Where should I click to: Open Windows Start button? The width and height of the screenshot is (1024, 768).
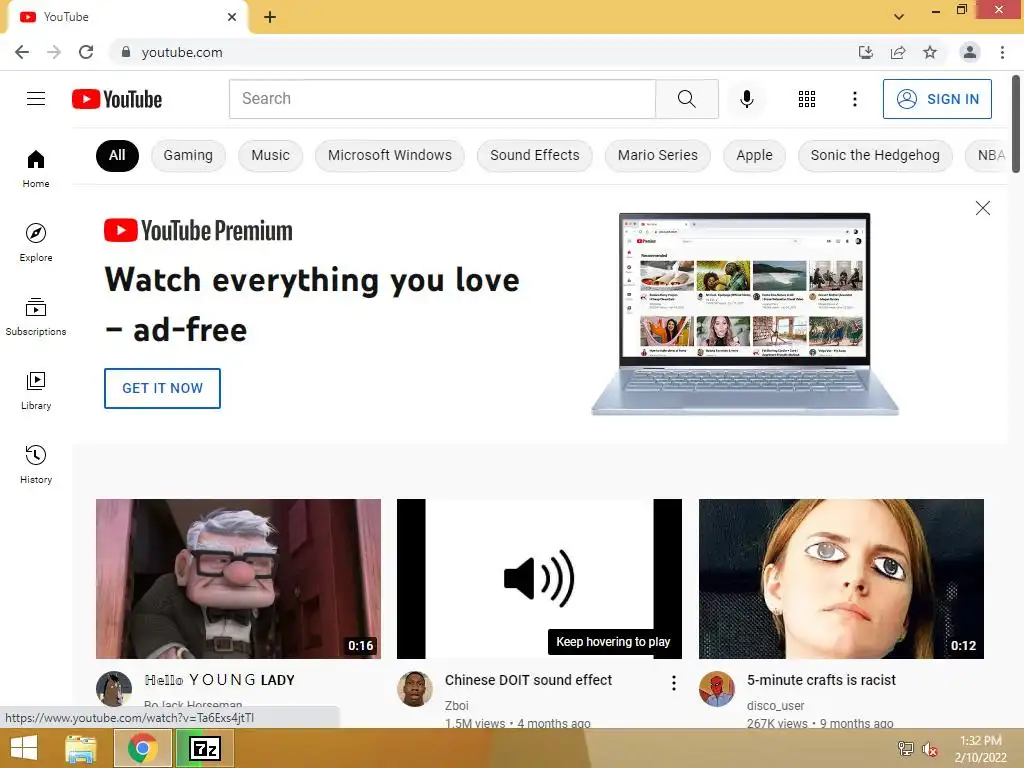[x=24, y=748]
